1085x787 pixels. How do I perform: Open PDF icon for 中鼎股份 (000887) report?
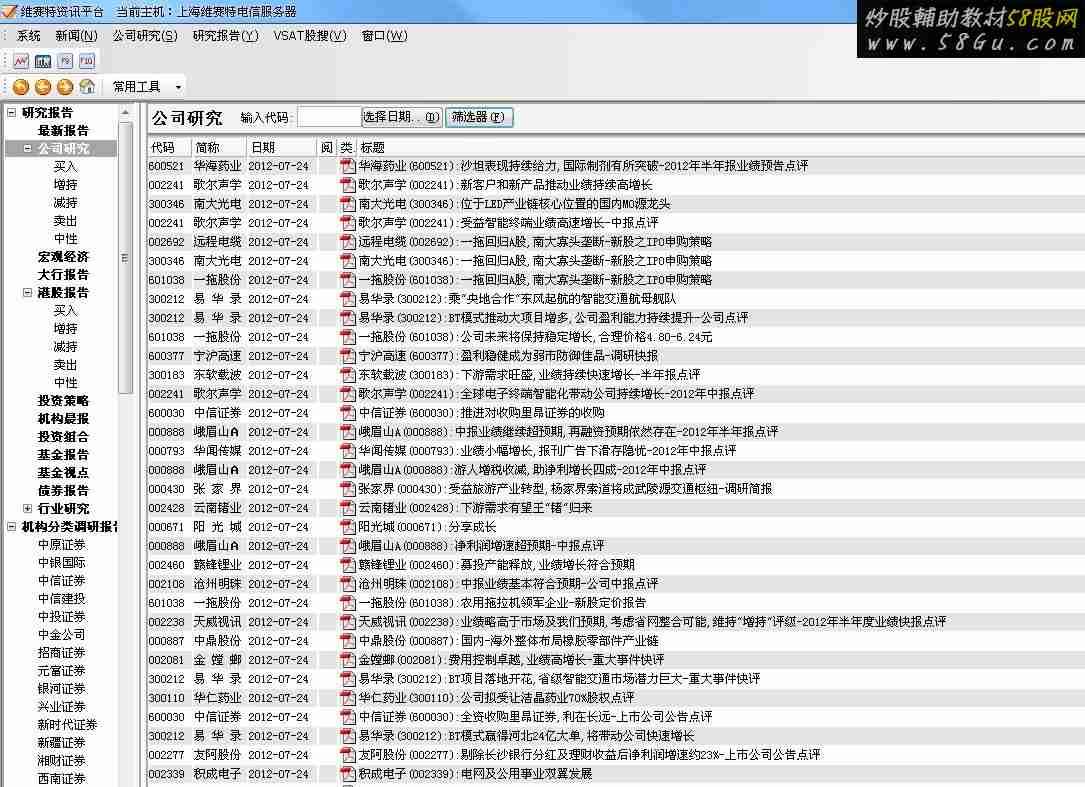[347, 641]
